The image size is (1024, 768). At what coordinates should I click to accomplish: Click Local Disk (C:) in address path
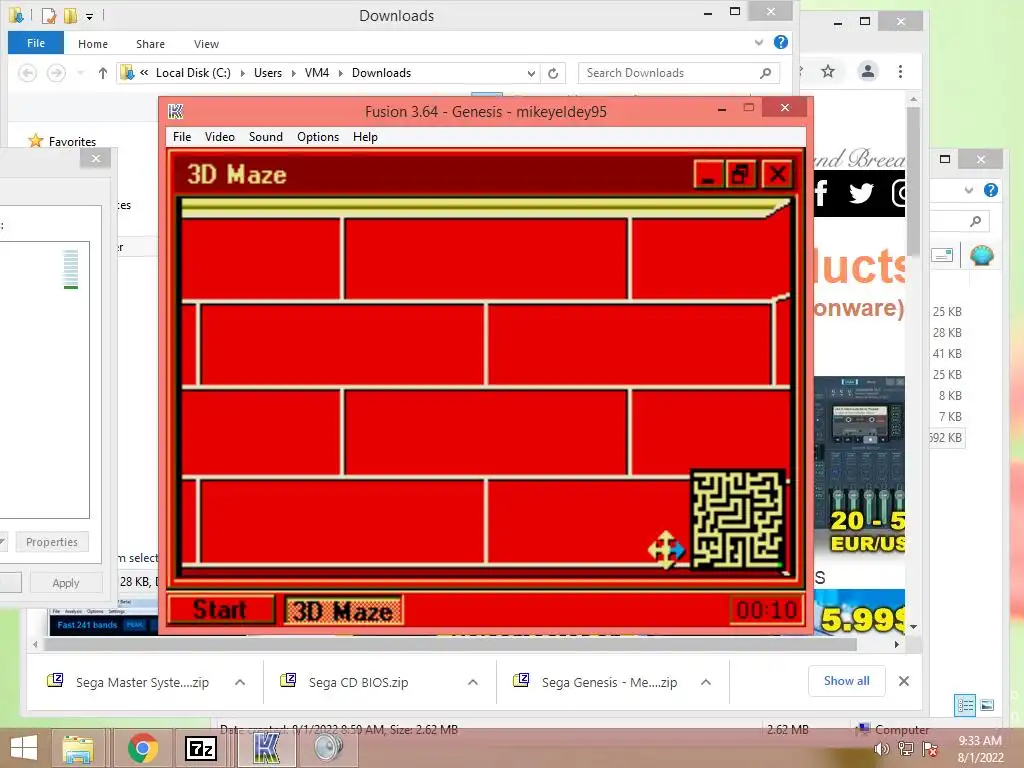[193, 72]
